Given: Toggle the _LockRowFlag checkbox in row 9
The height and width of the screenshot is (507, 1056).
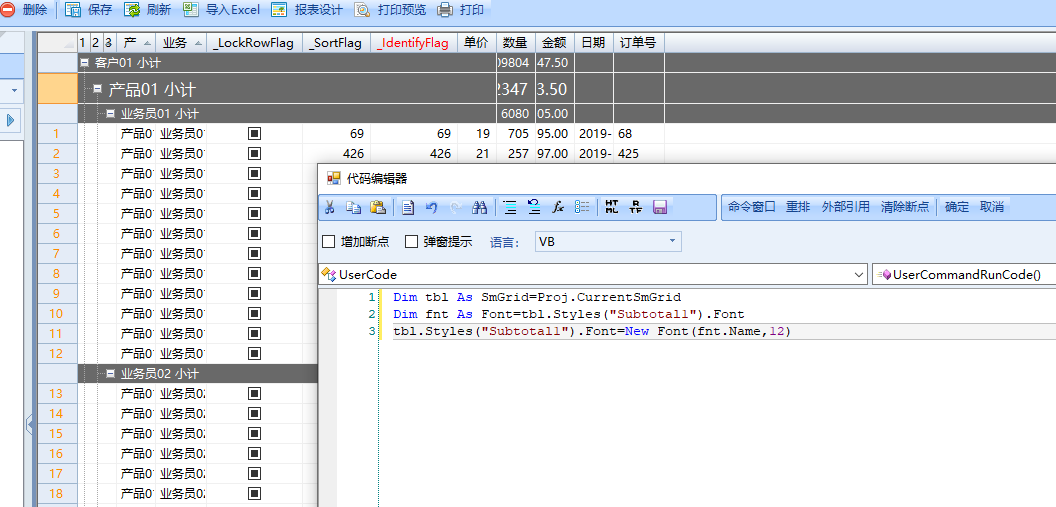Looking at the screenshot, I should click(x=255, y=294).
